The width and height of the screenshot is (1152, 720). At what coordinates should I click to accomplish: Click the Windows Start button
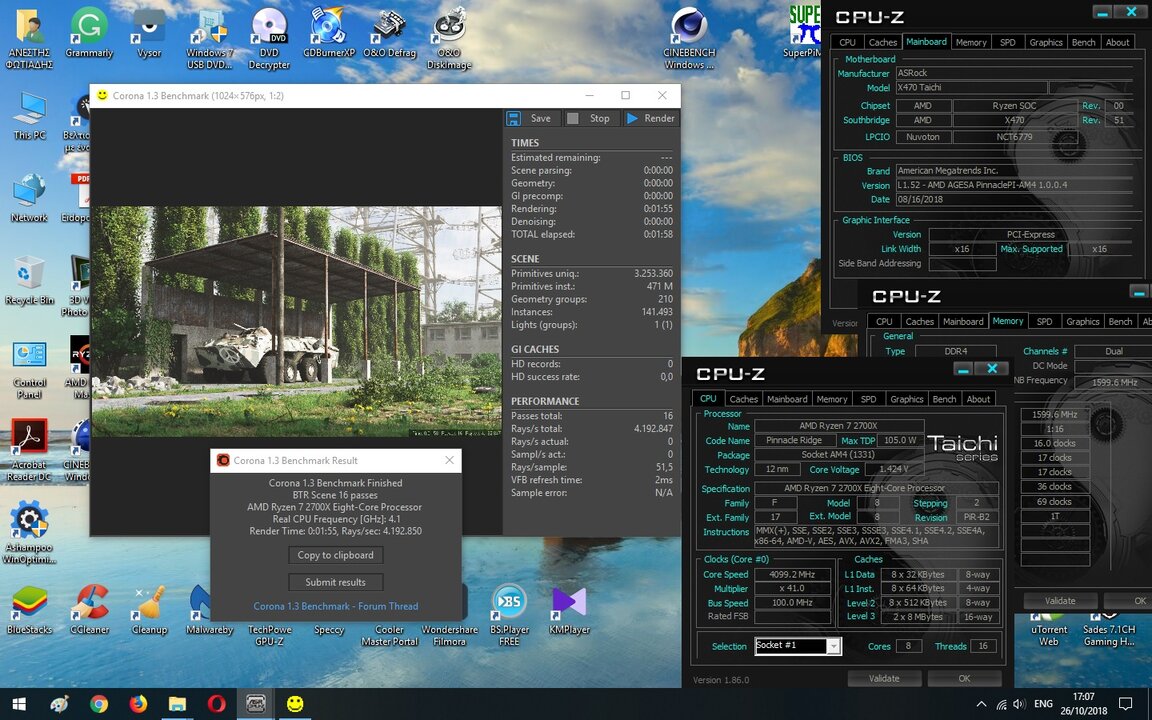[x=20, y=704]
